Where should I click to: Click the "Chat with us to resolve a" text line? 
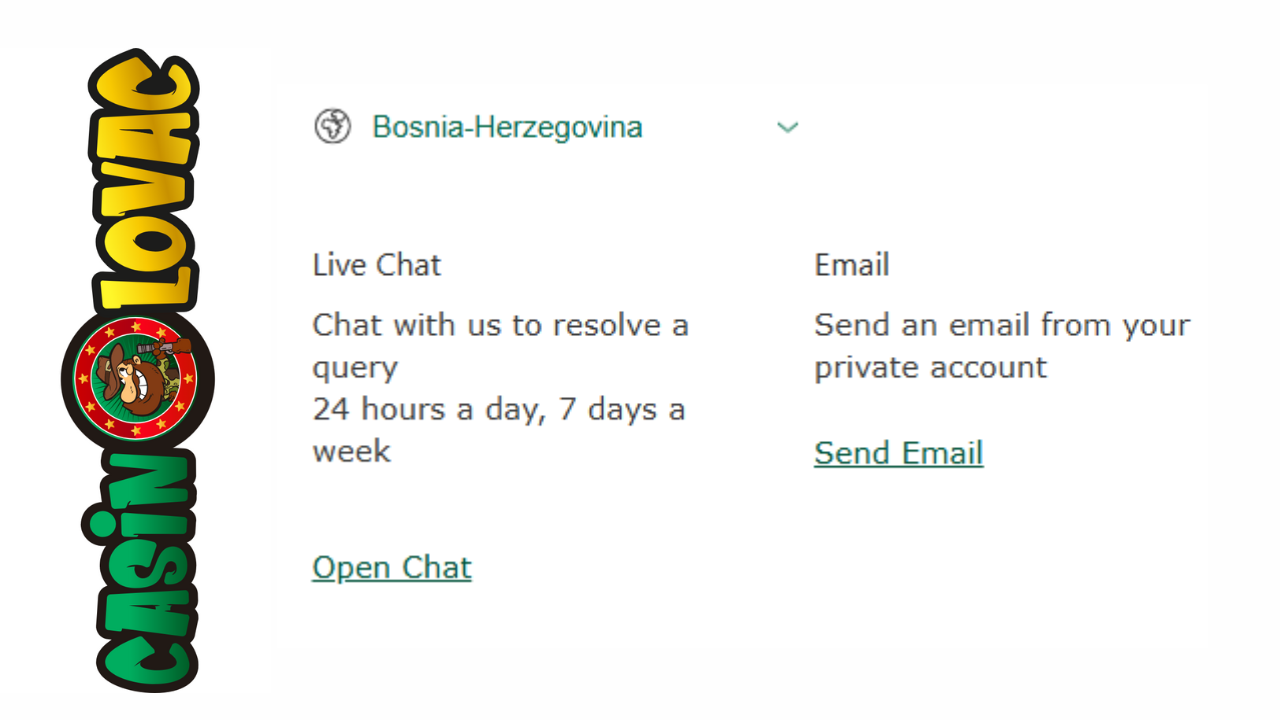pyautogui.click(x=500, y=325)
